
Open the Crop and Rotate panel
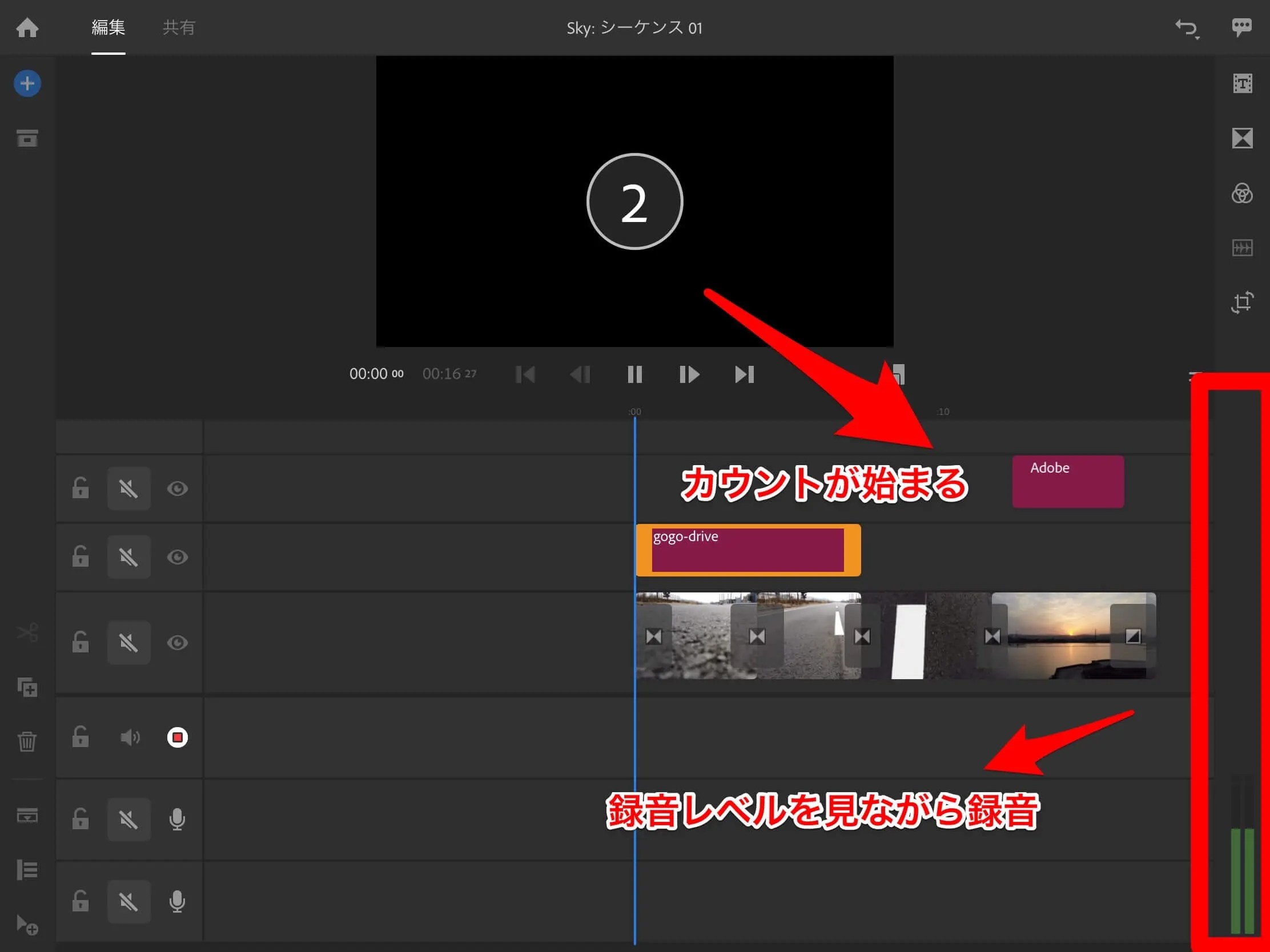1243,303
